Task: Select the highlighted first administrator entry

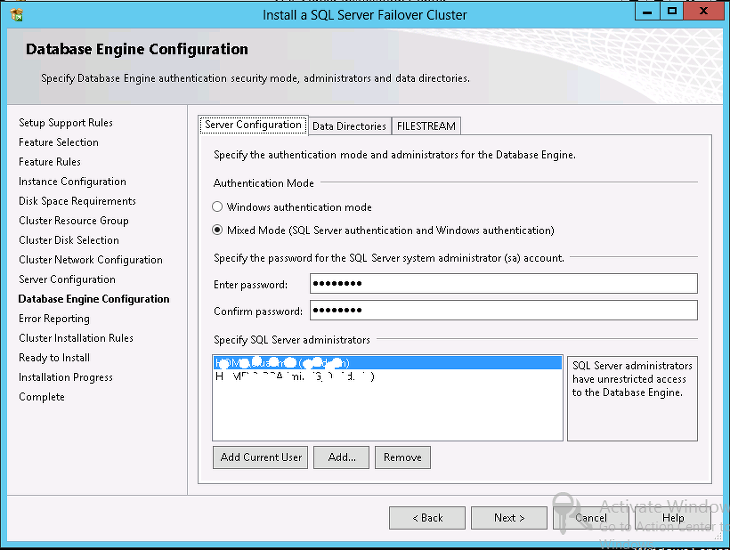Action: [x=388, y=363]
